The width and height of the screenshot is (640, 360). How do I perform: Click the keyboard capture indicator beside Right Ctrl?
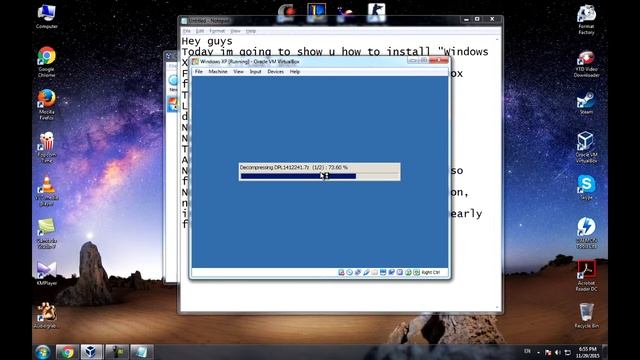pyautogui.click(x=416, y=272)
